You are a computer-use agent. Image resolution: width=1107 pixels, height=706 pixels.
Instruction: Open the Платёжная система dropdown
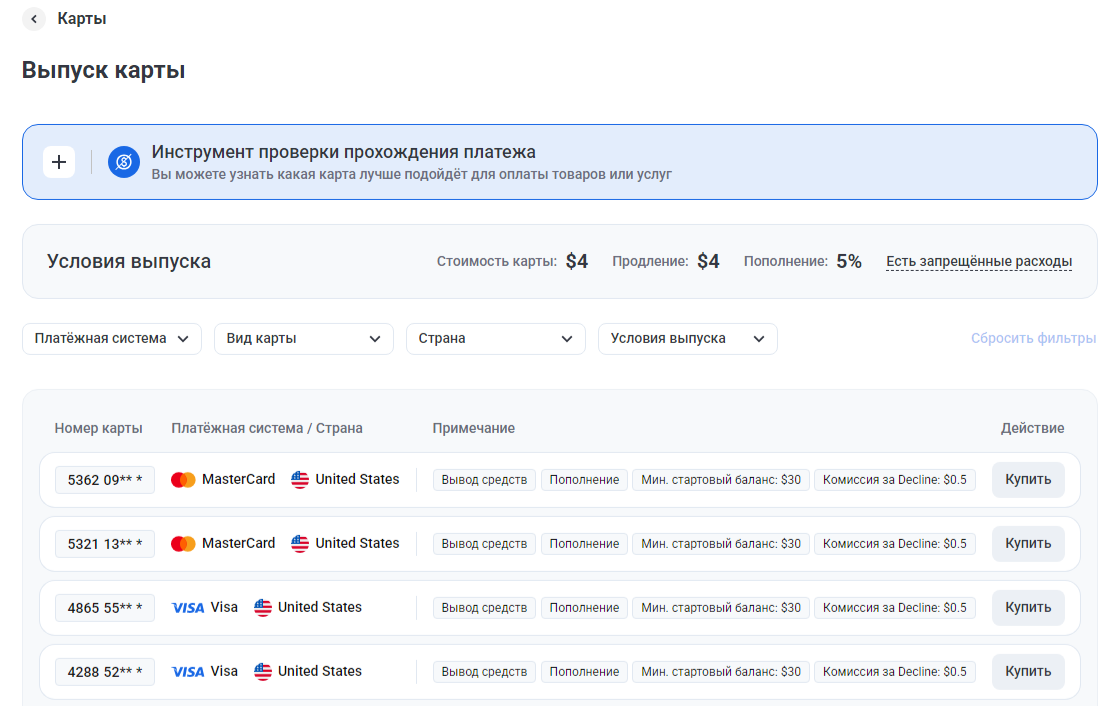click(x=112, y=339)
